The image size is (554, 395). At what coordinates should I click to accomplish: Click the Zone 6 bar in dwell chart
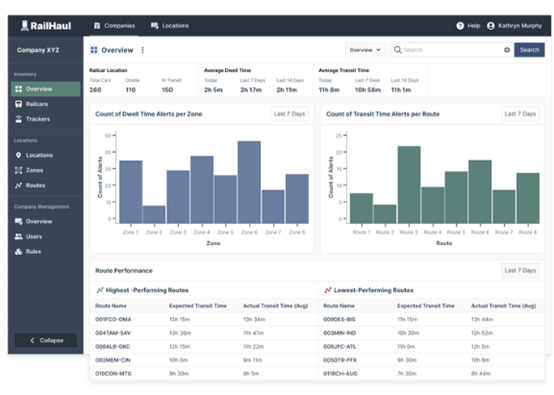click(249, 182)
